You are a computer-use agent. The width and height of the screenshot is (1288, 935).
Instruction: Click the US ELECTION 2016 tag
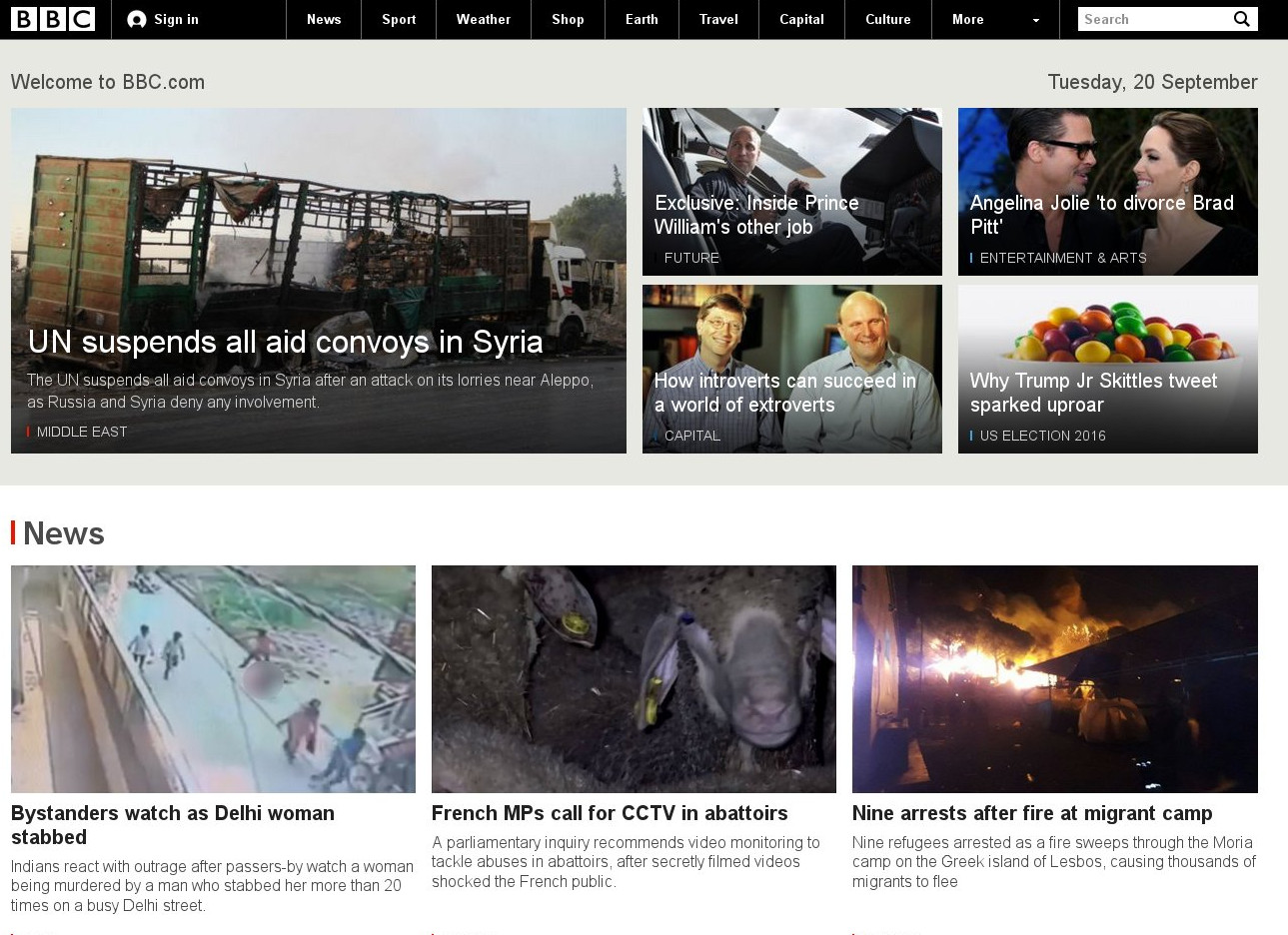[x=1042, y=436]
